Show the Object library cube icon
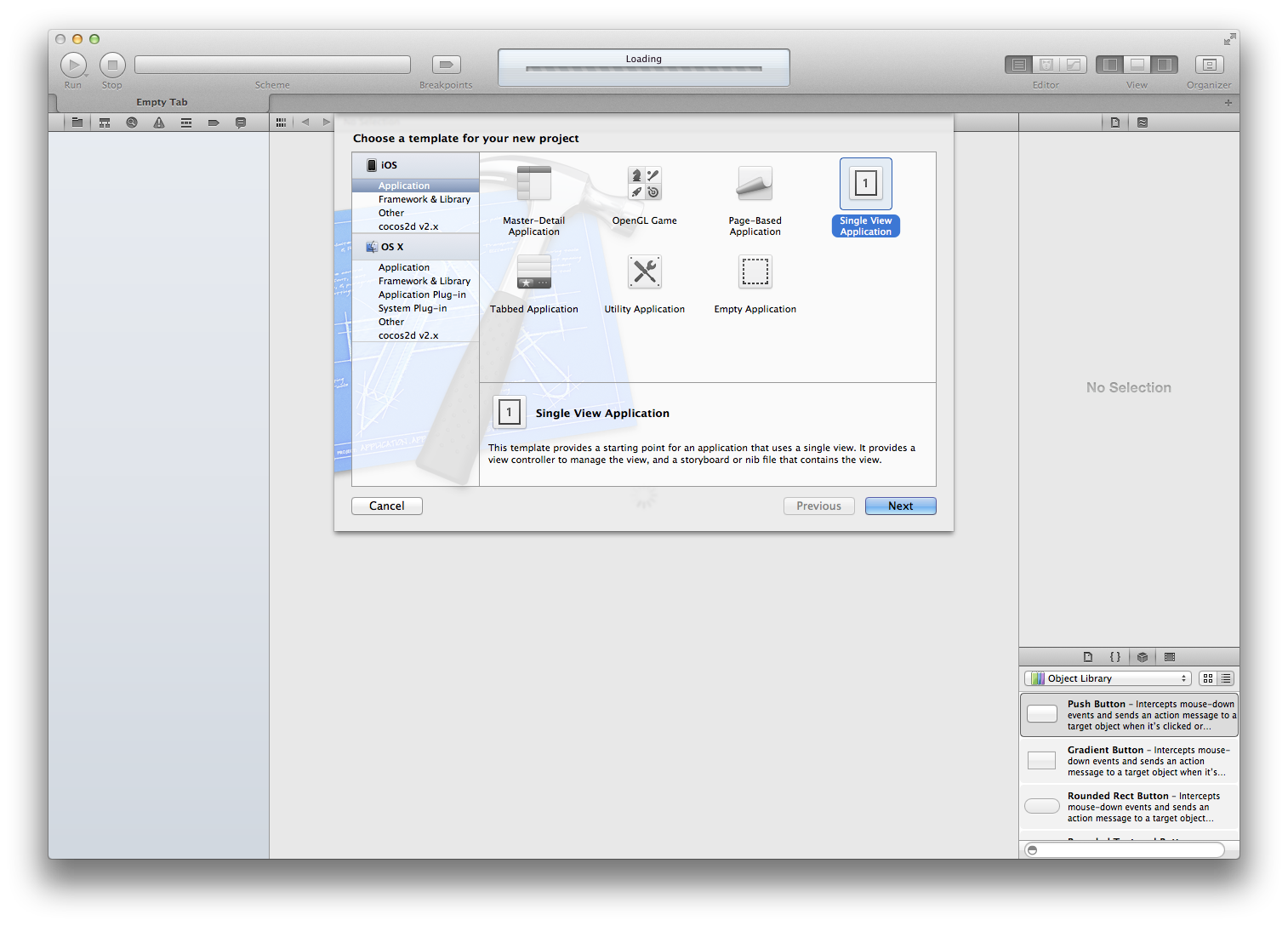This screenshot has height=926, width=1288. click(1143, 657)
